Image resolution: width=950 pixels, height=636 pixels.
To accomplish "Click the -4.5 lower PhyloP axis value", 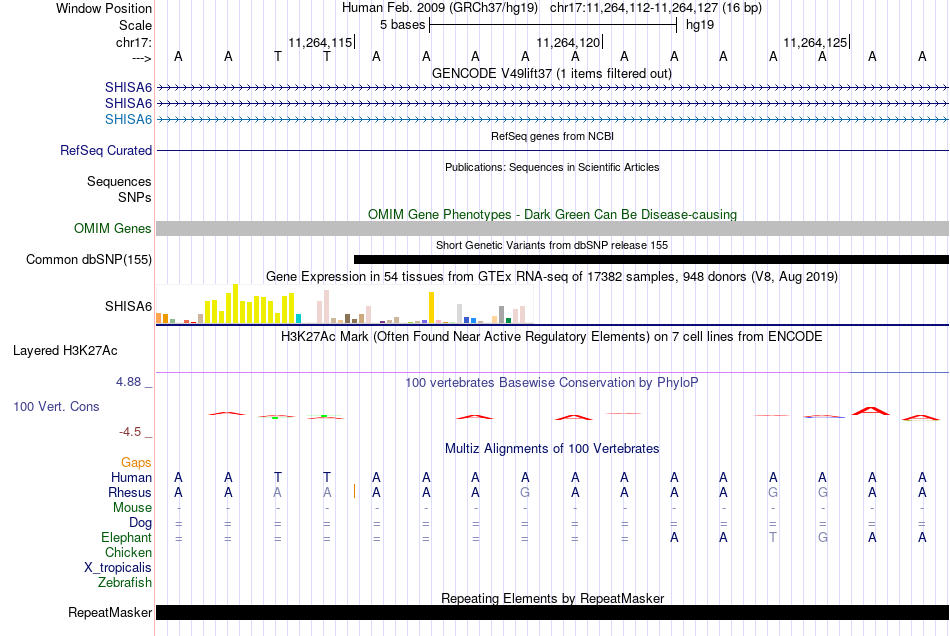I will click(x=130, y=432).
